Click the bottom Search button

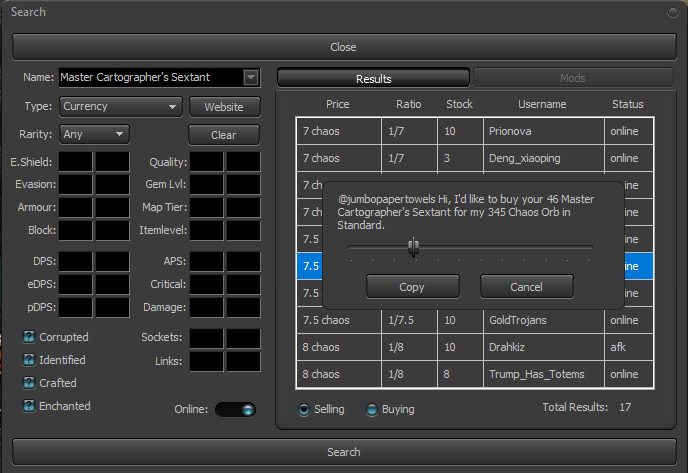click(344, 452)
